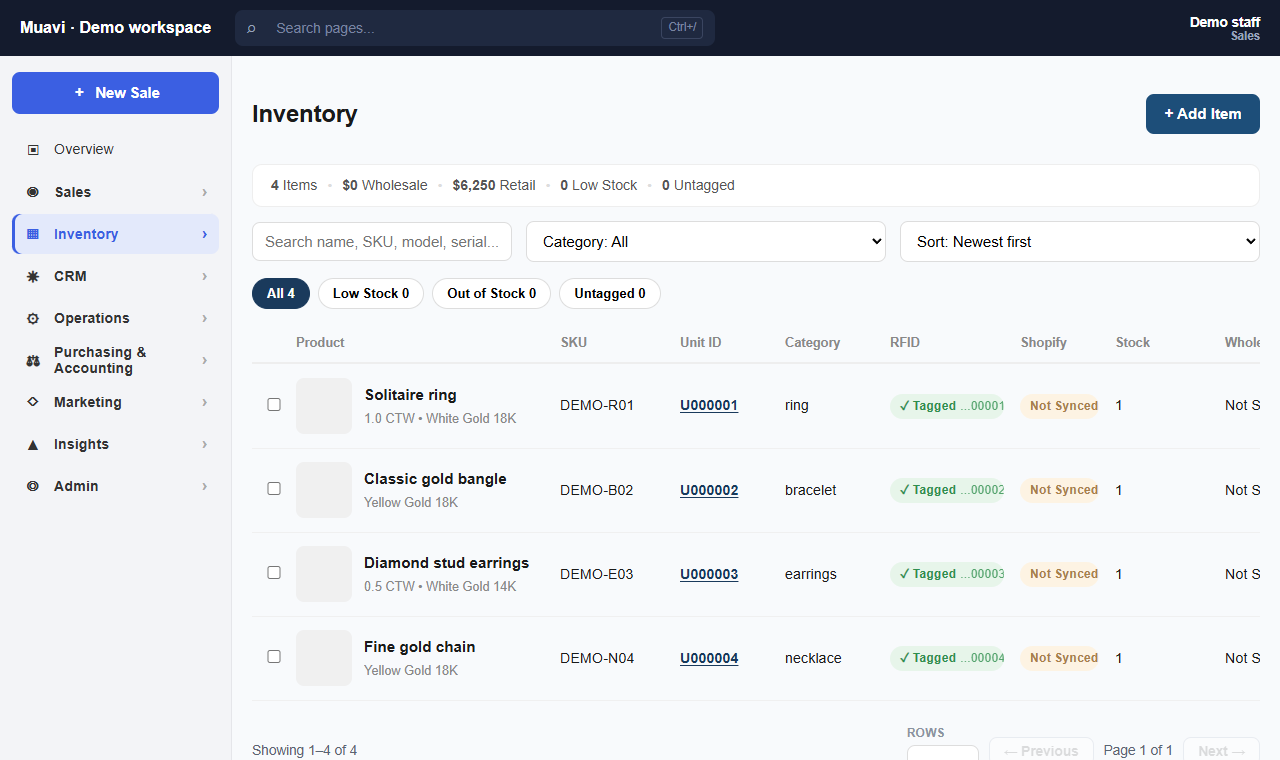The width and height of the screenshot is (1280, 760).
Task: Open unit ID U000003 link
Action: 709,574
